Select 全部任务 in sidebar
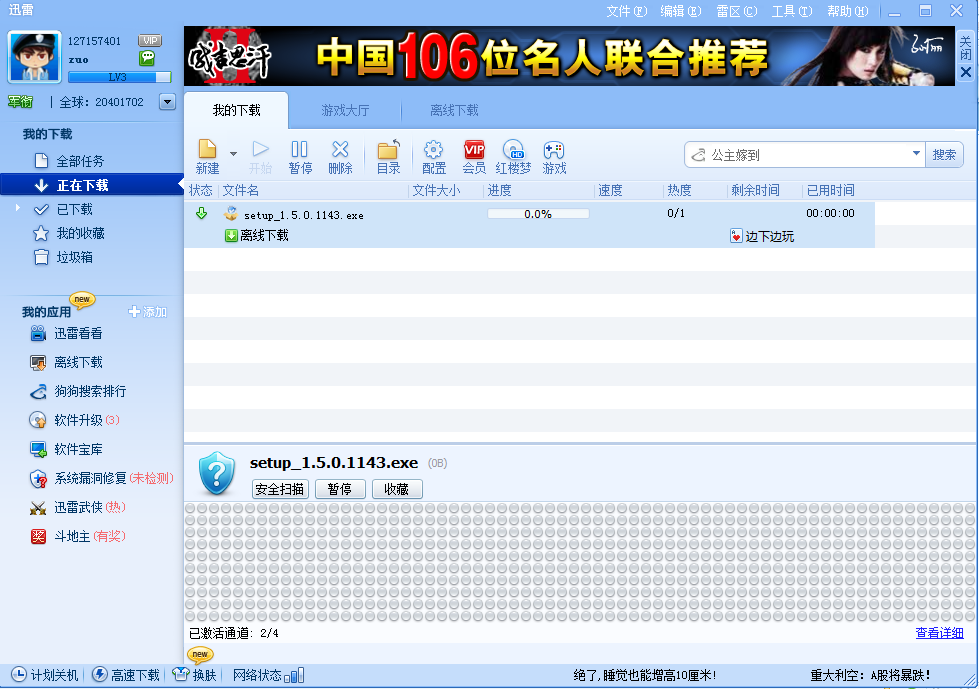Image resolution: width=979 pixels, height=689 pixels. (80, 161)
